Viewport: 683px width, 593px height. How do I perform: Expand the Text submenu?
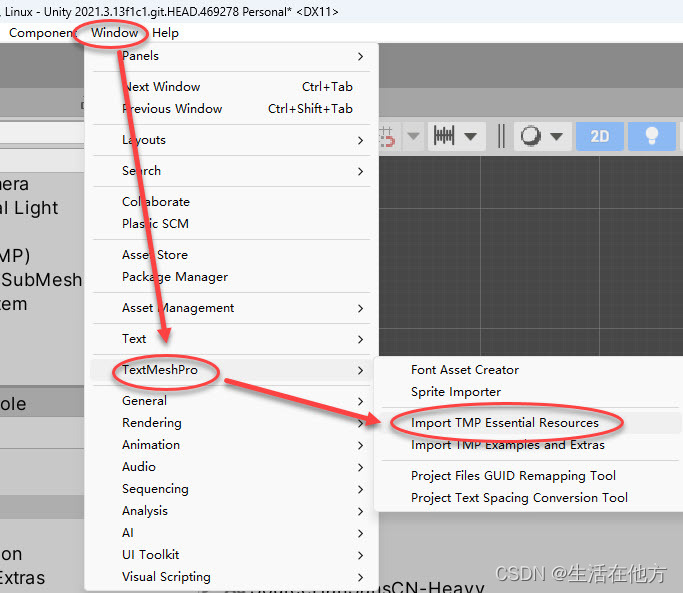(231, 339)
